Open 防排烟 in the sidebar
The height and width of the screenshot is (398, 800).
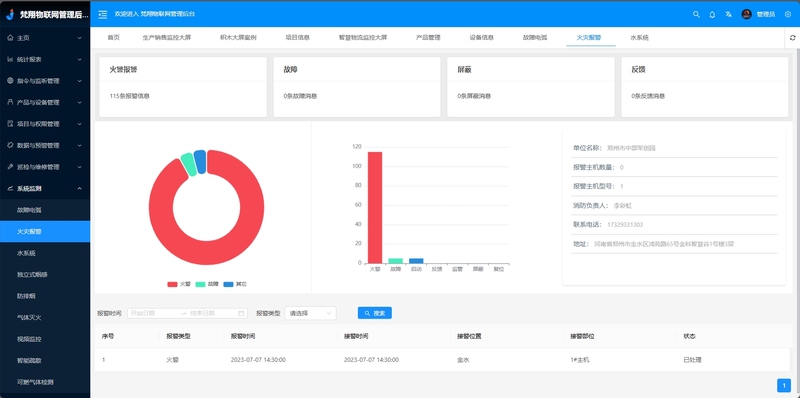pyautogui.click(x=45, y=296)
